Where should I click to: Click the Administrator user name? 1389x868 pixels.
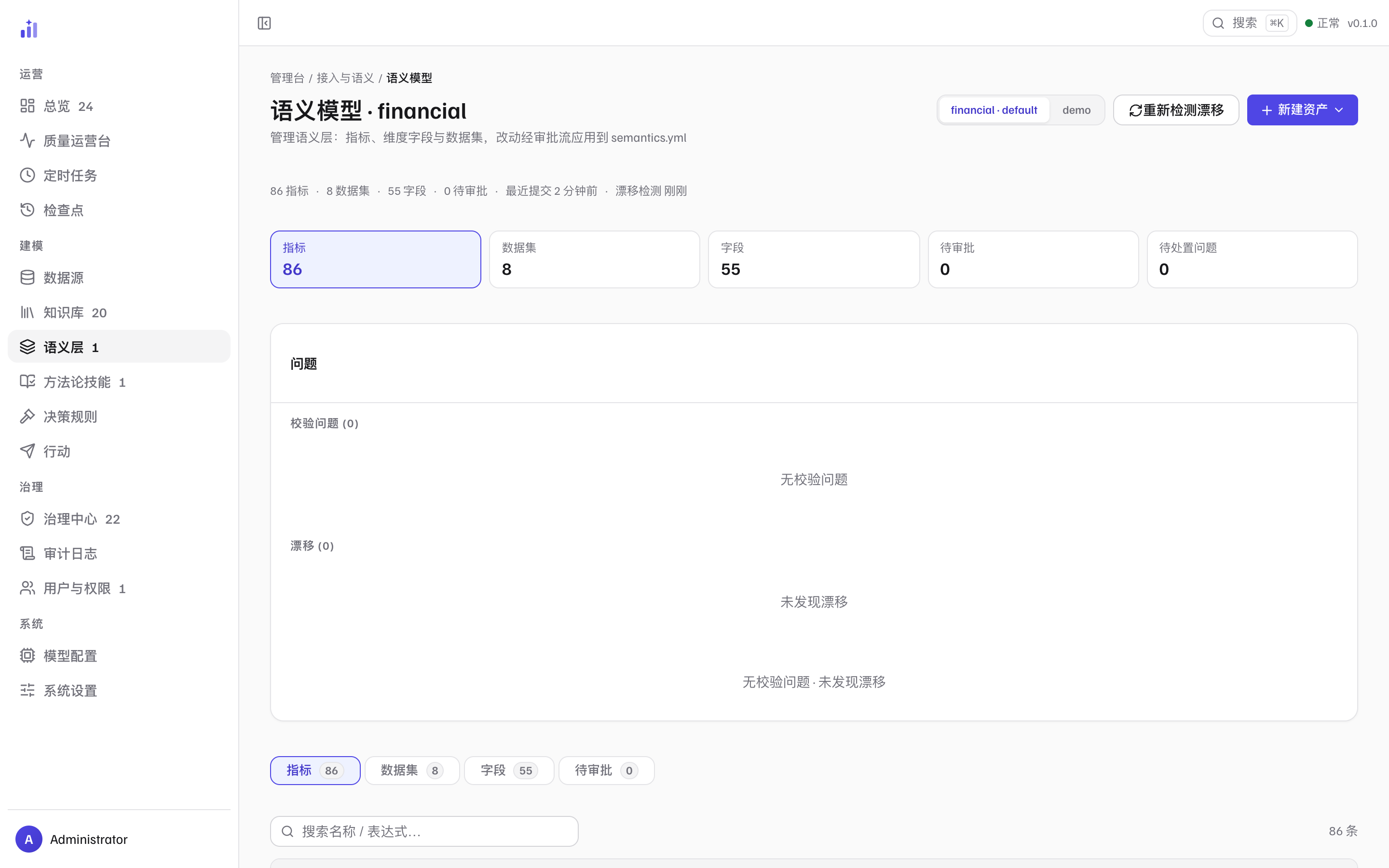pyautogui.click(x=88, y=839)
